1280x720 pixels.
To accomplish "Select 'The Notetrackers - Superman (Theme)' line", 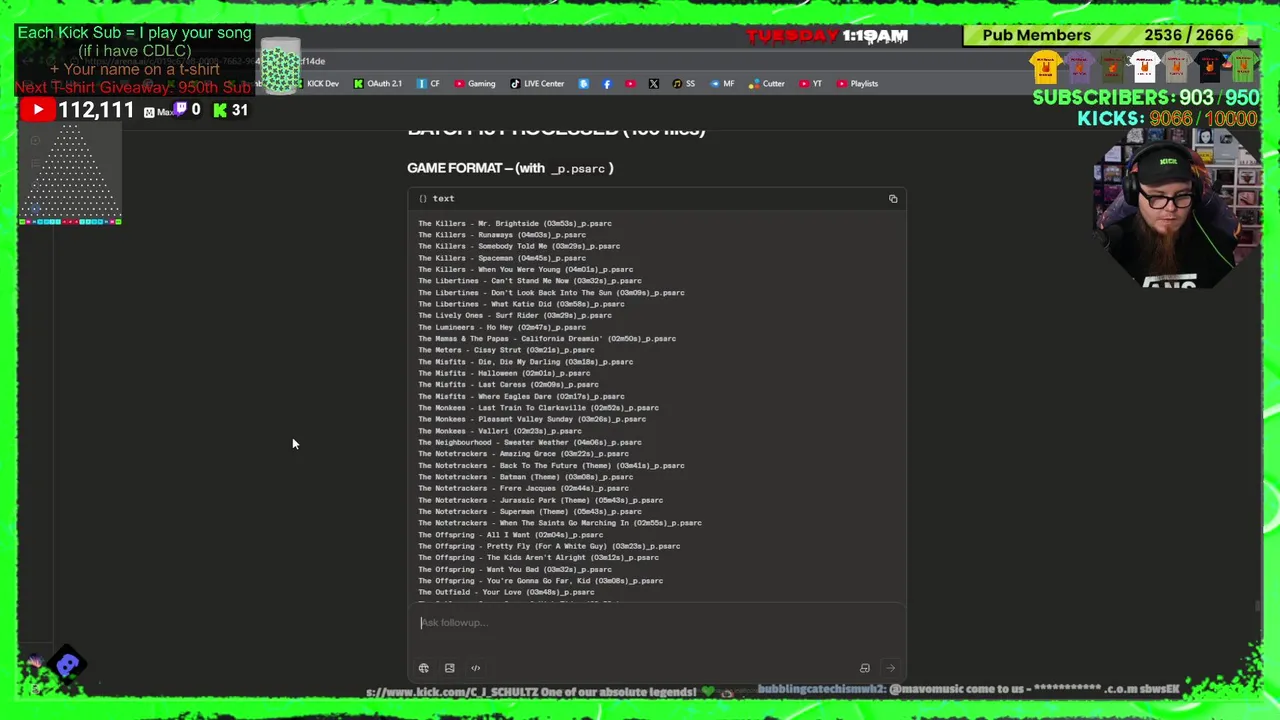I will point(530,512).
